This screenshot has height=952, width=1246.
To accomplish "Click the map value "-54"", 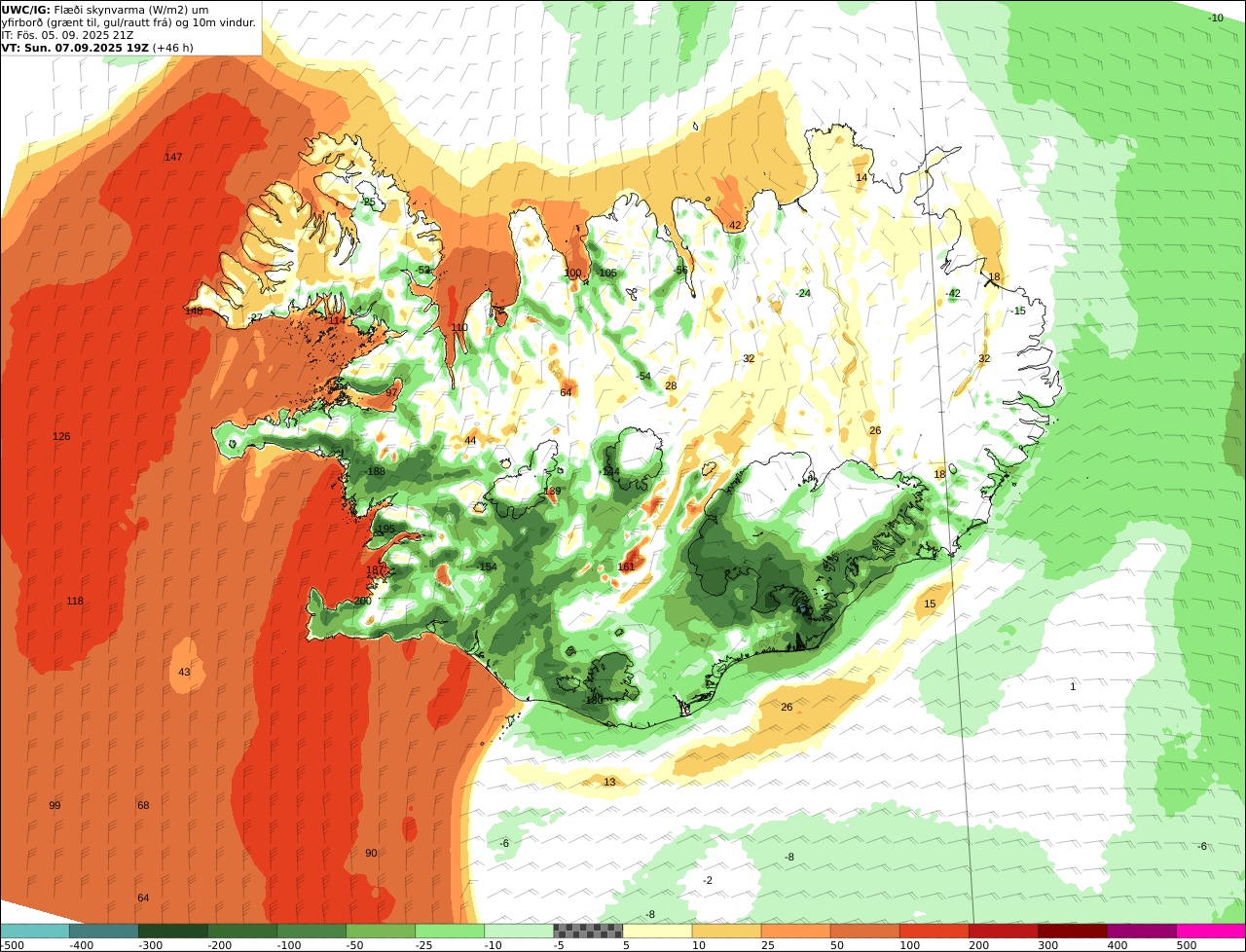I will [x=643, y=376].
